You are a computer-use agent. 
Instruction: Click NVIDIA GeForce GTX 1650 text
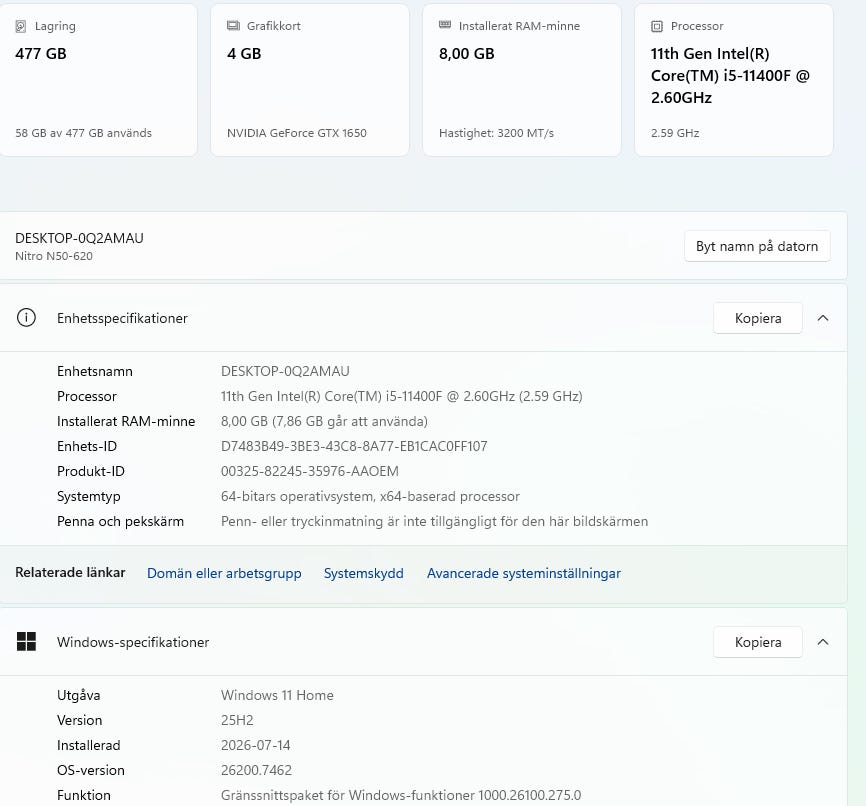[x=297, y=133]
